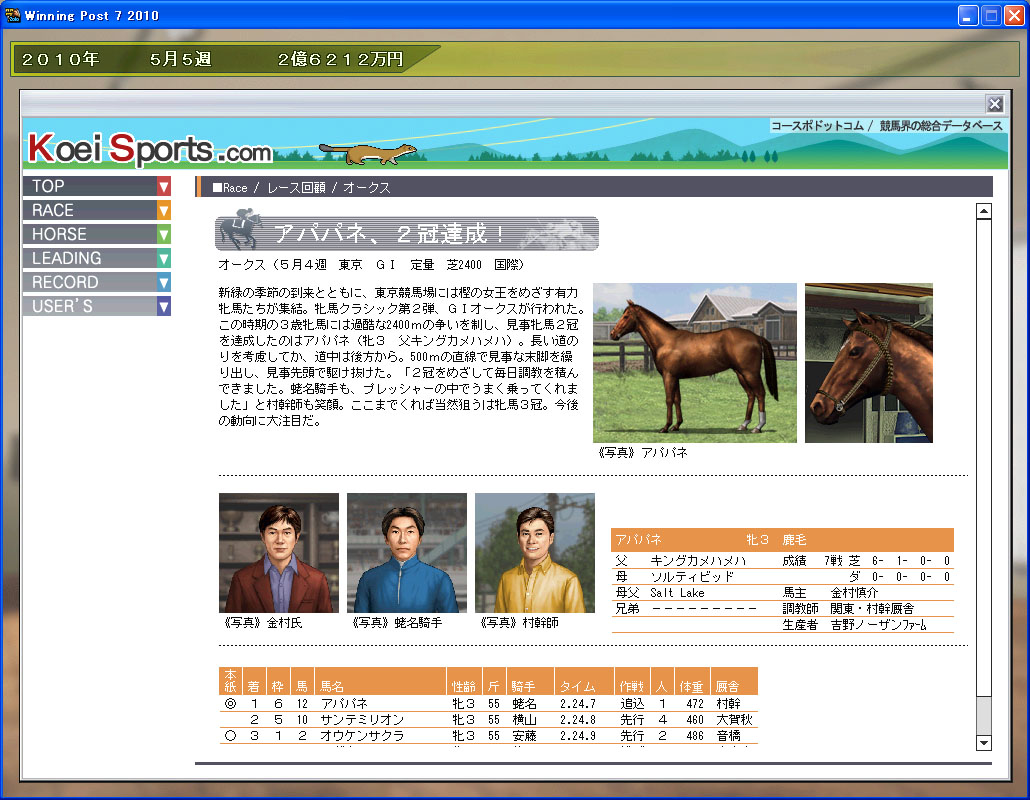Click the funds display 2億6212万円

[x=340, y=60]
